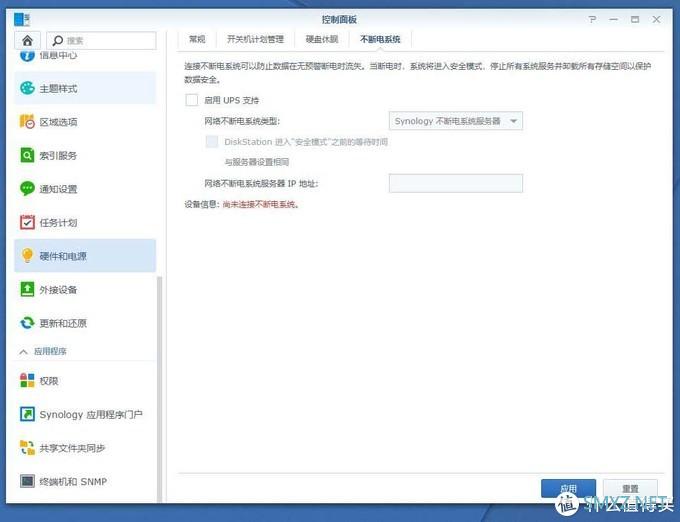Switch to the 开关机计划管理 tab
Image resolution: width=680 pixels, height=522 pixels.
pyautogui.click(x=255, y=39)
